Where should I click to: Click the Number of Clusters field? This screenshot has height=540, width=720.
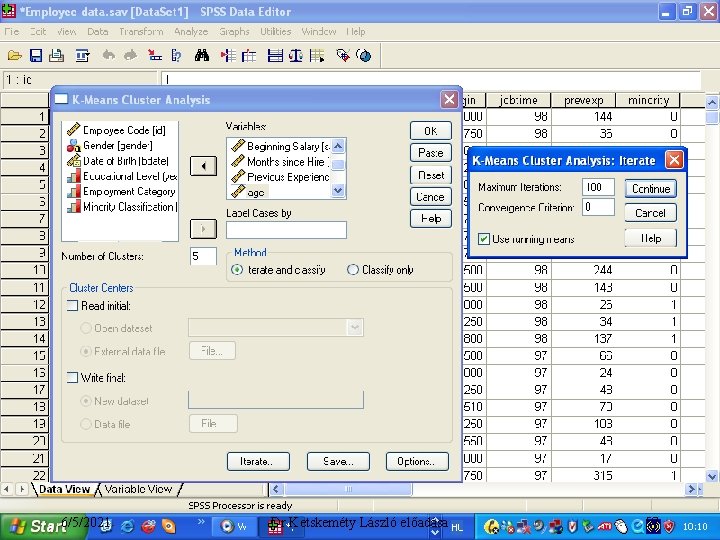pos(203,256)
